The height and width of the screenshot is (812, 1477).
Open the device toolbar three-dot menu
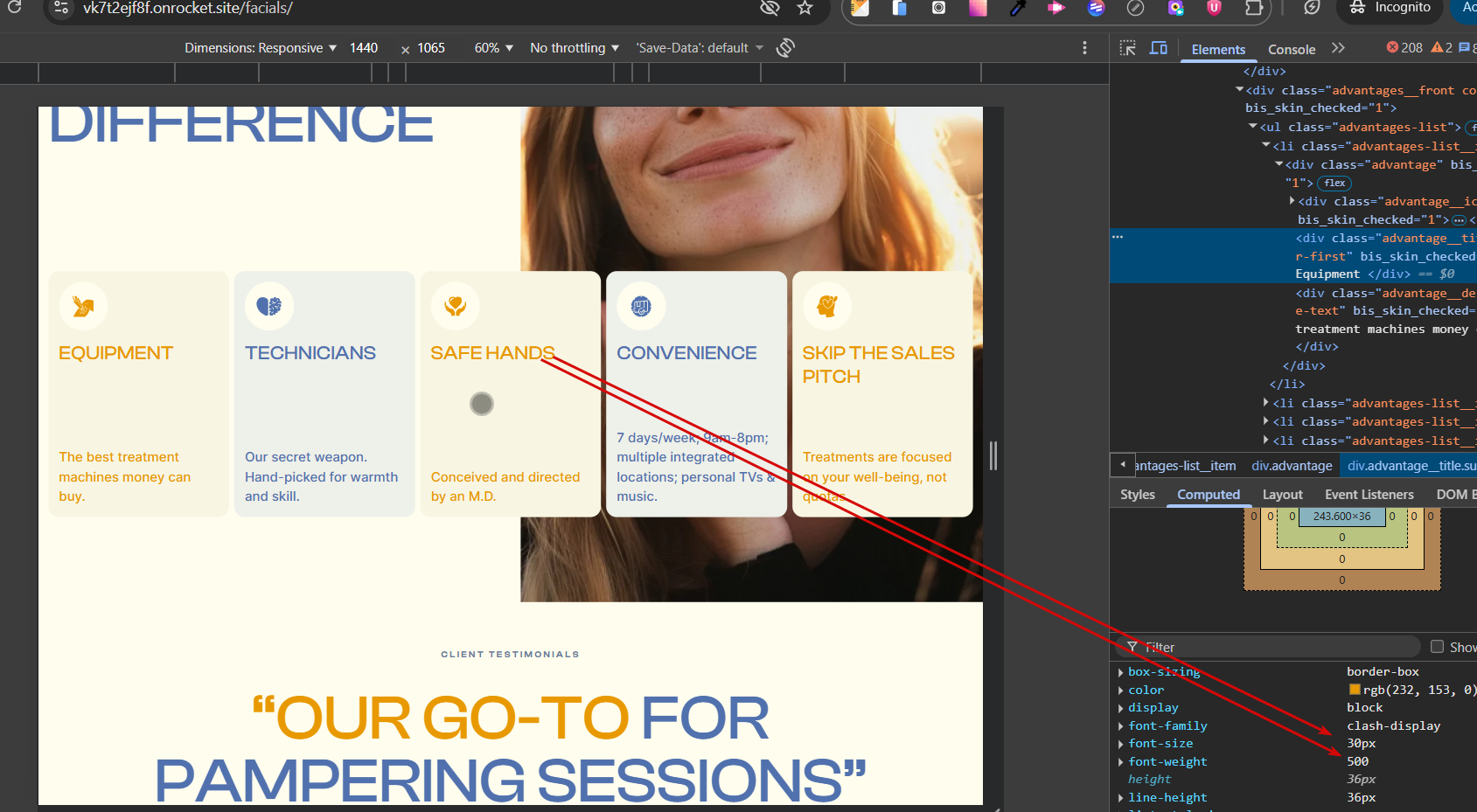pyautogui.click(x=1084, y=48)
